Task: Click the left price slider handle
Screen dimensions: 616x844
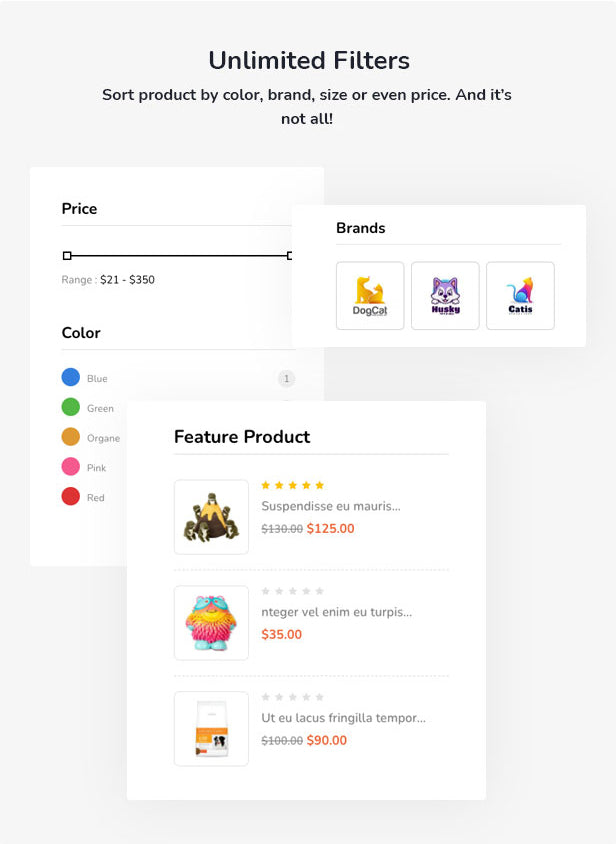Action: pos(67,256)
